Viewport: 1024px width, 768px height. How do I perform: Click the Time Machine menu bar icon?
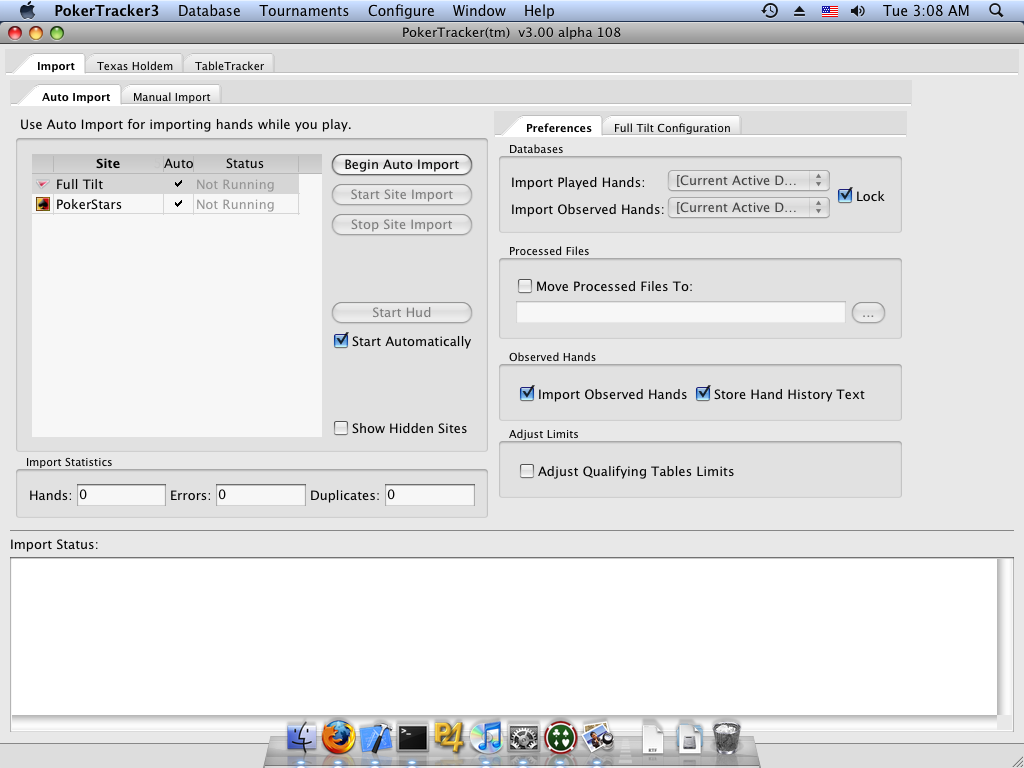(x=770, y=10)
